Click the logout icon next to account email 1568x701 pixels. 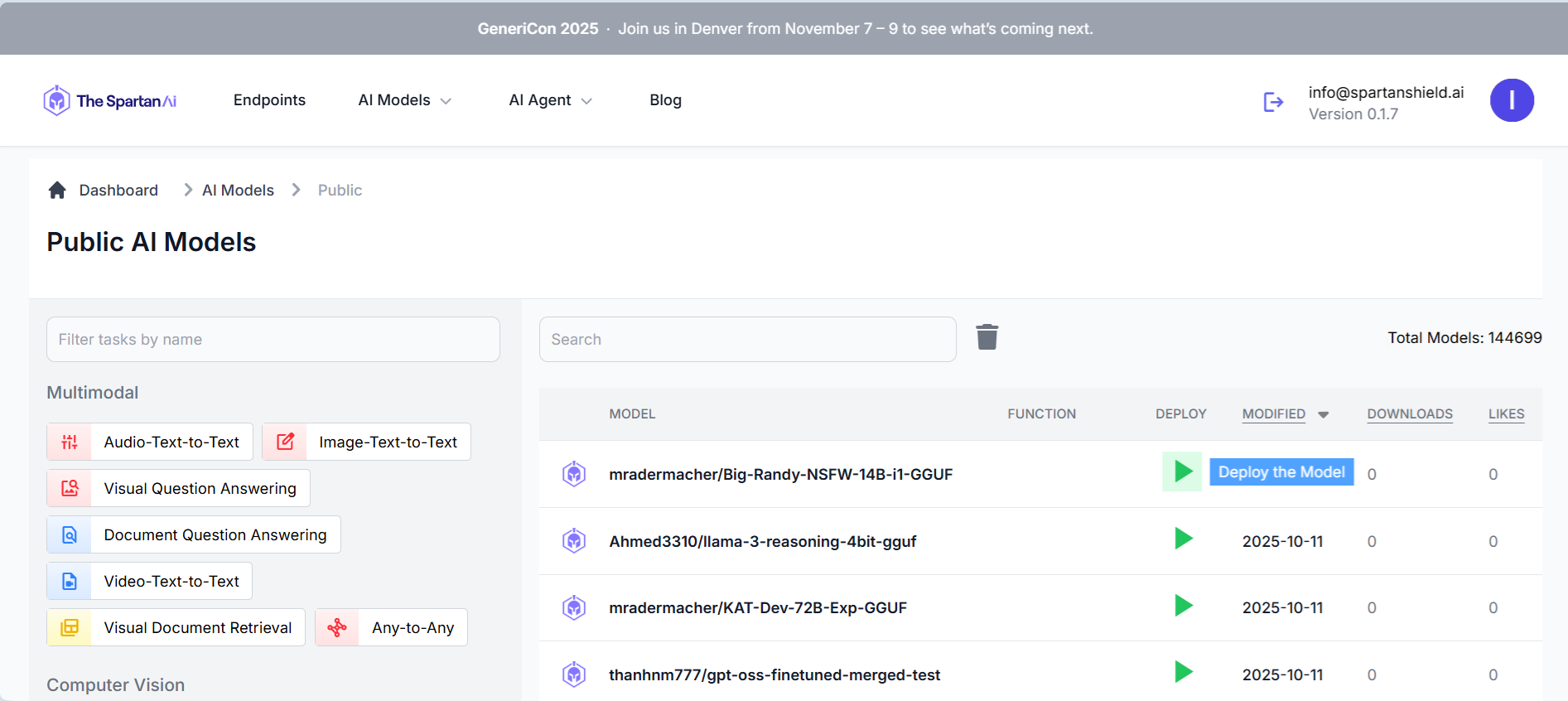(x=1273, y=102)
